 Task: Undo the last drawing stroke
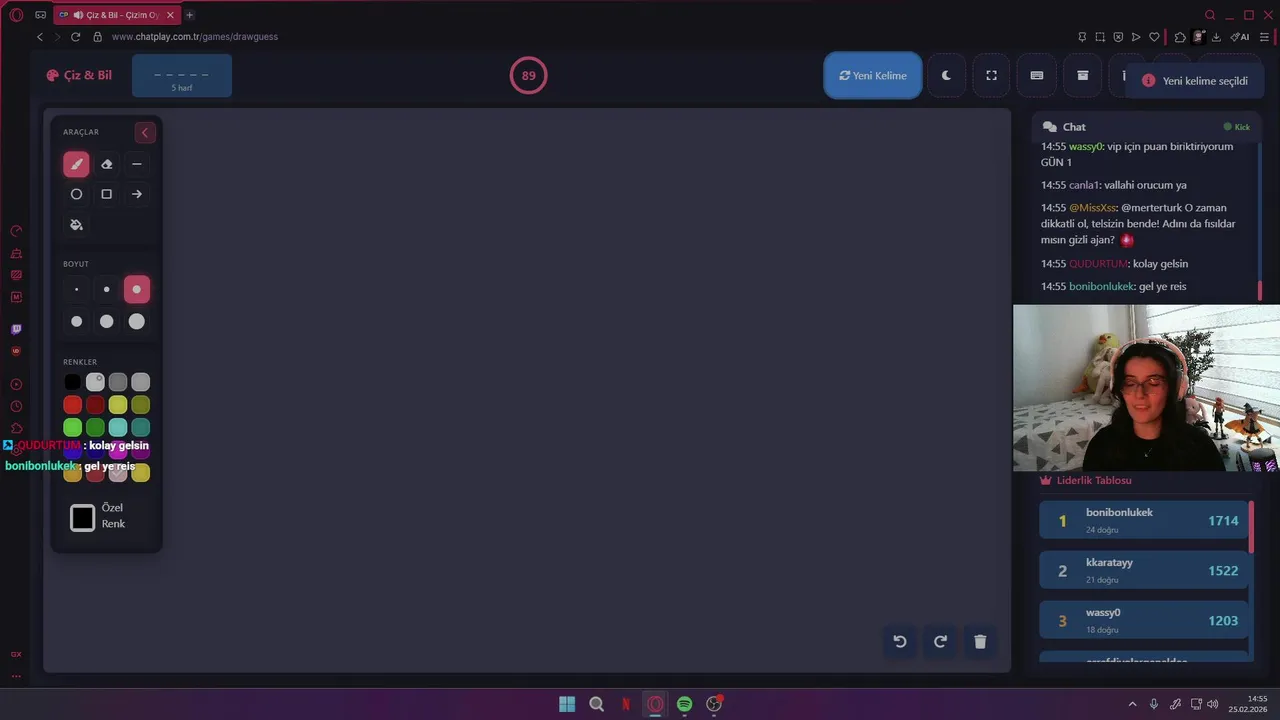[900, 642]
